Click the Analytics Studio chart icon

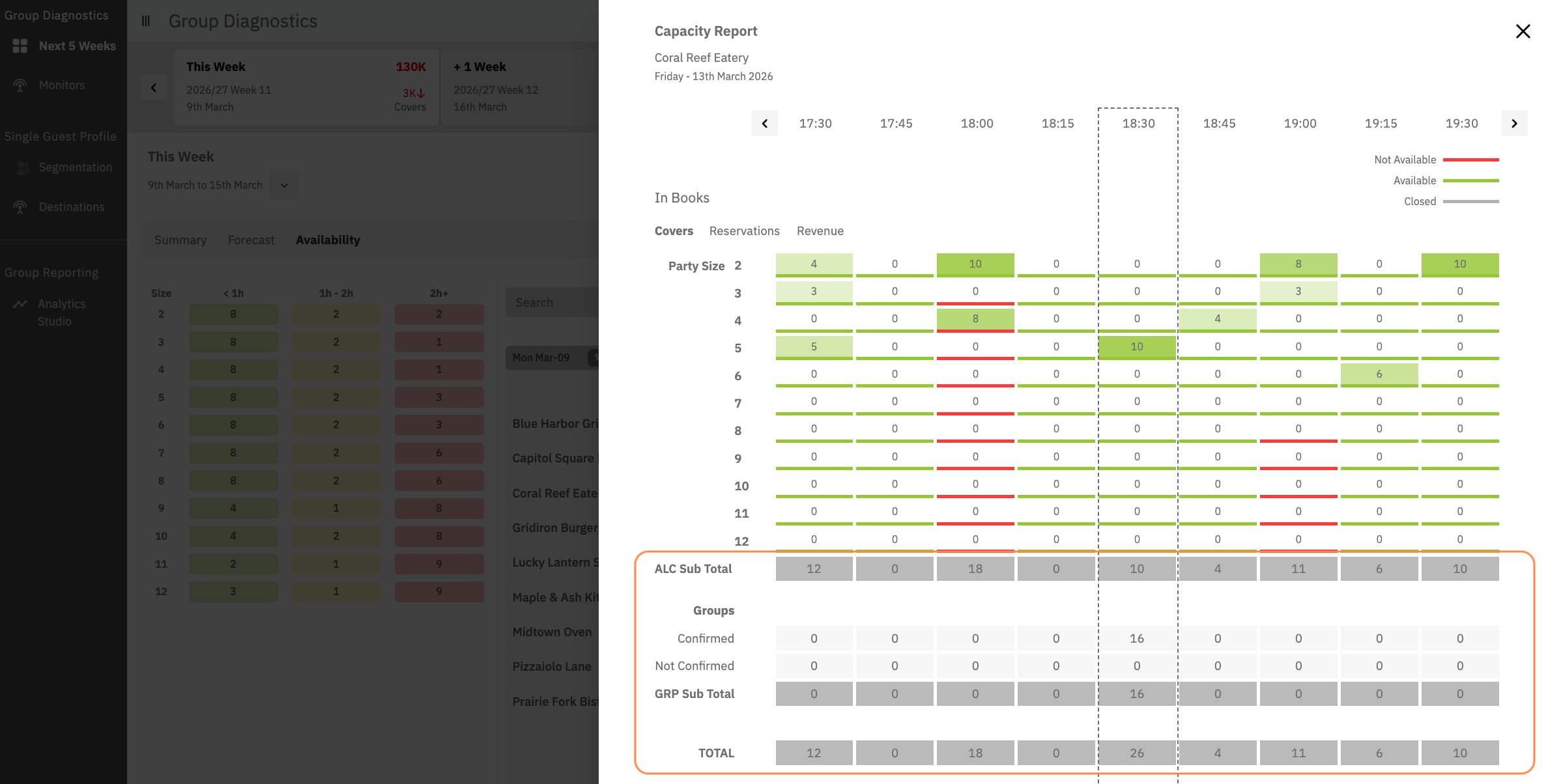[x=20, y=304]
